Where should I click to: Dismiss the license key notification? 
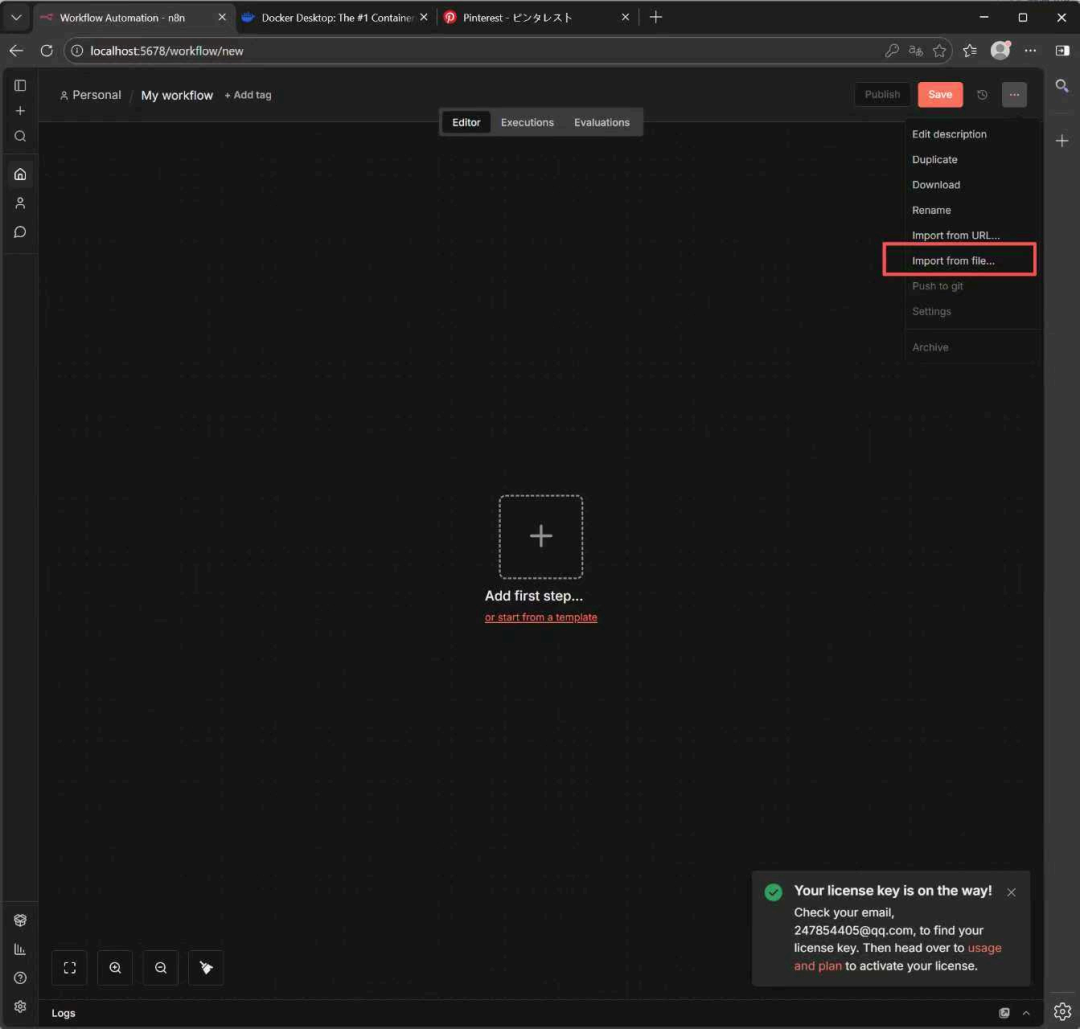(x=1011, y=892)
